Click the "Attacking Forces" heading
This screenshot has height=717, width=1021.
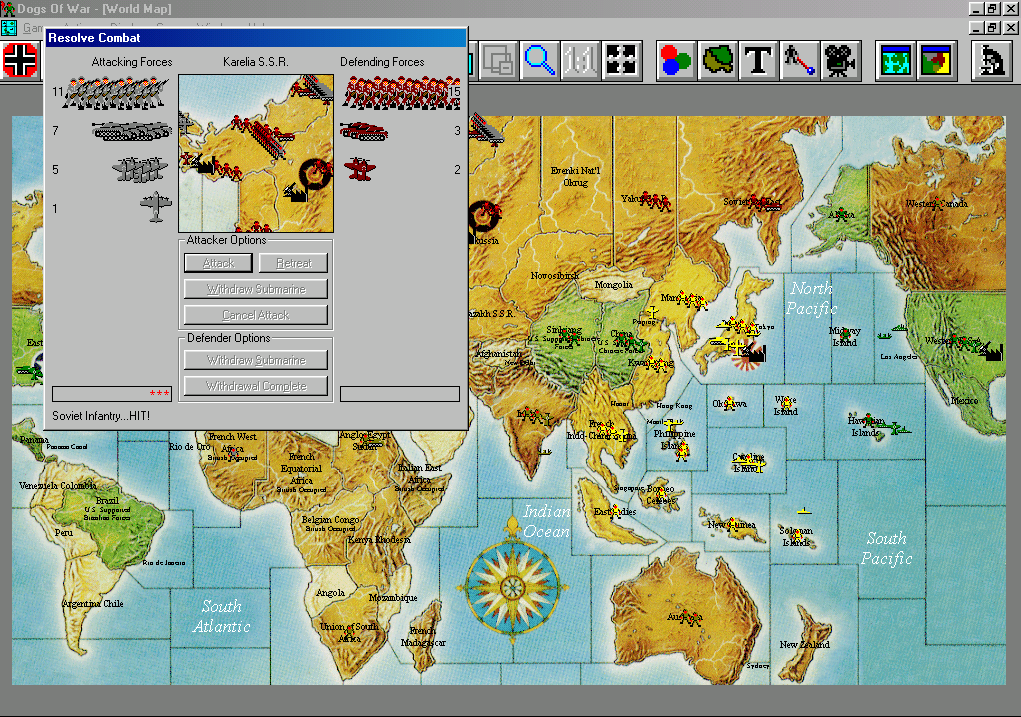pyautogui.click(x=132, y=62)
